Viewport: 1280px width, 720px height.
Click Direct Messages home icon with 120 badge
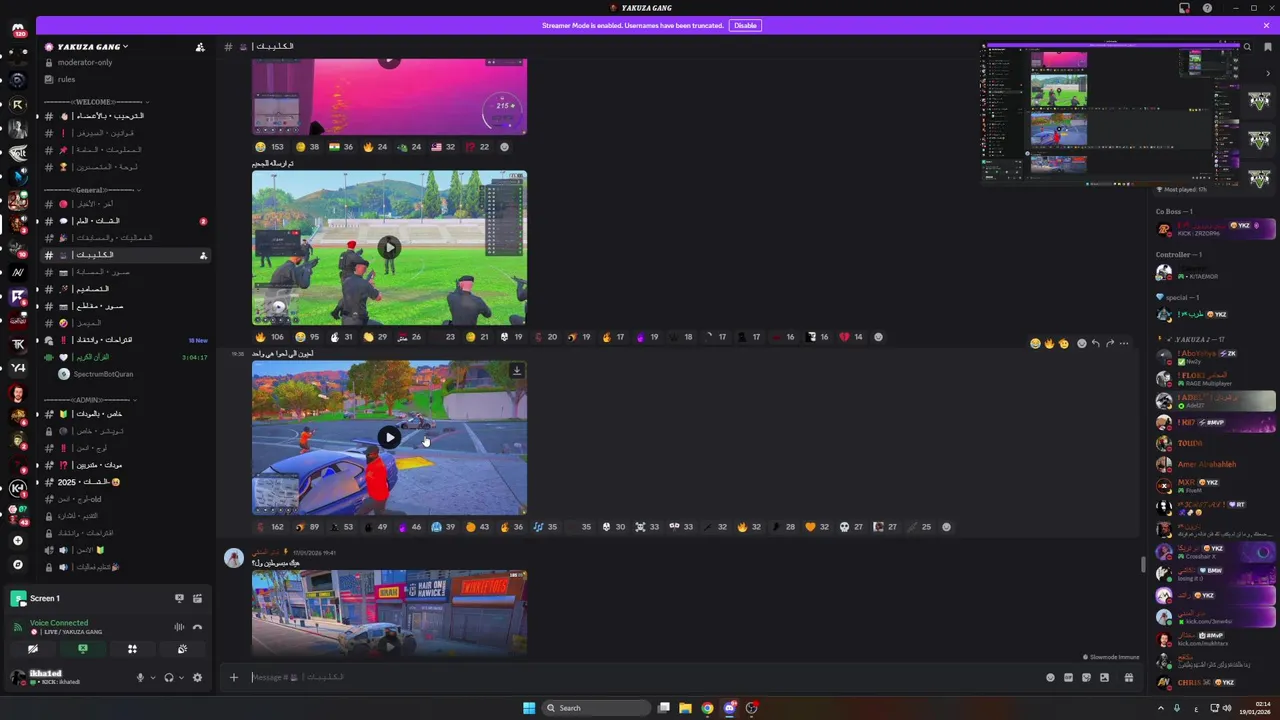coord(18,31)
